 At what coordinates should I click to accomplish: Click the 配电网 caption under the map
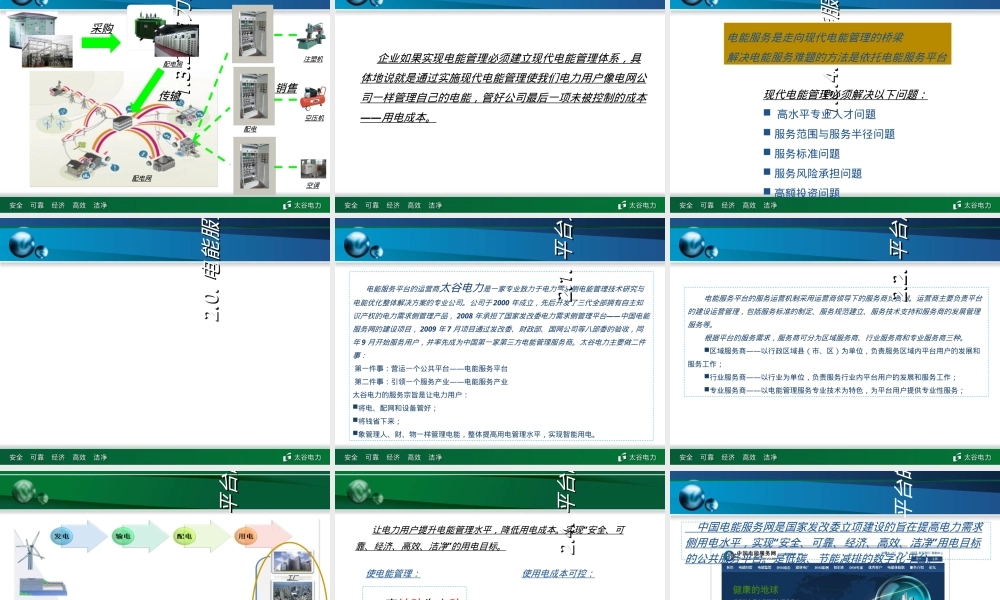(x=142, y=178)
